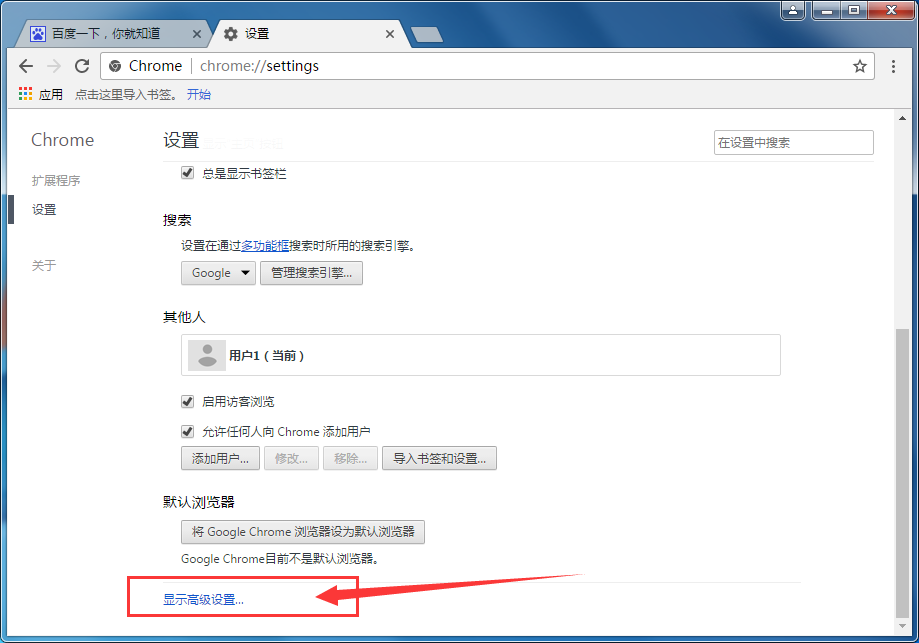Image resolution: width=919 pixels, height=643 pixels.
Task: Click the forward navigation arrow
Action: click(x=54, y=66)
